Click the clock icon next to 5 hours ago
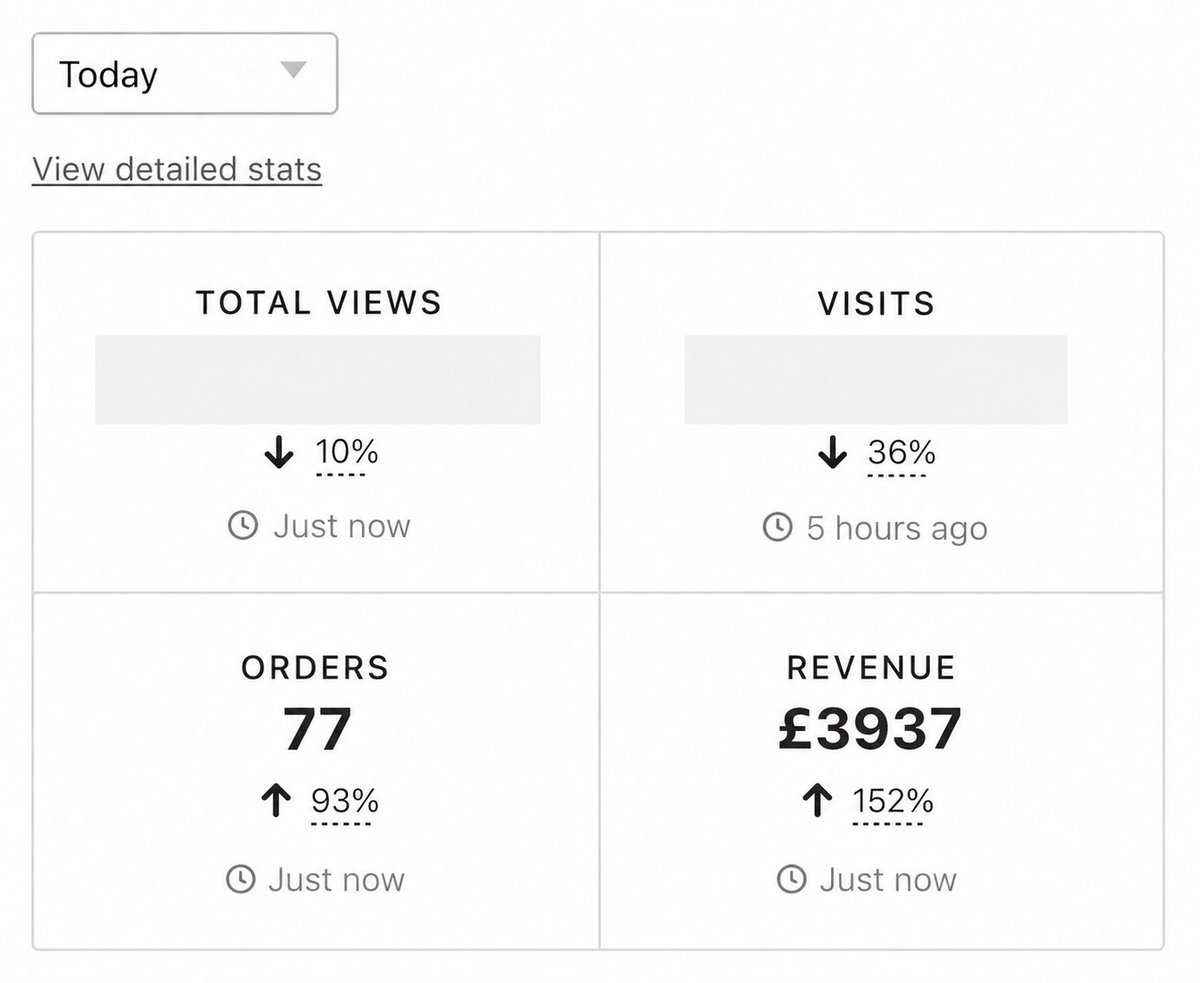The image size is (1200, 983). click(777, 527)
